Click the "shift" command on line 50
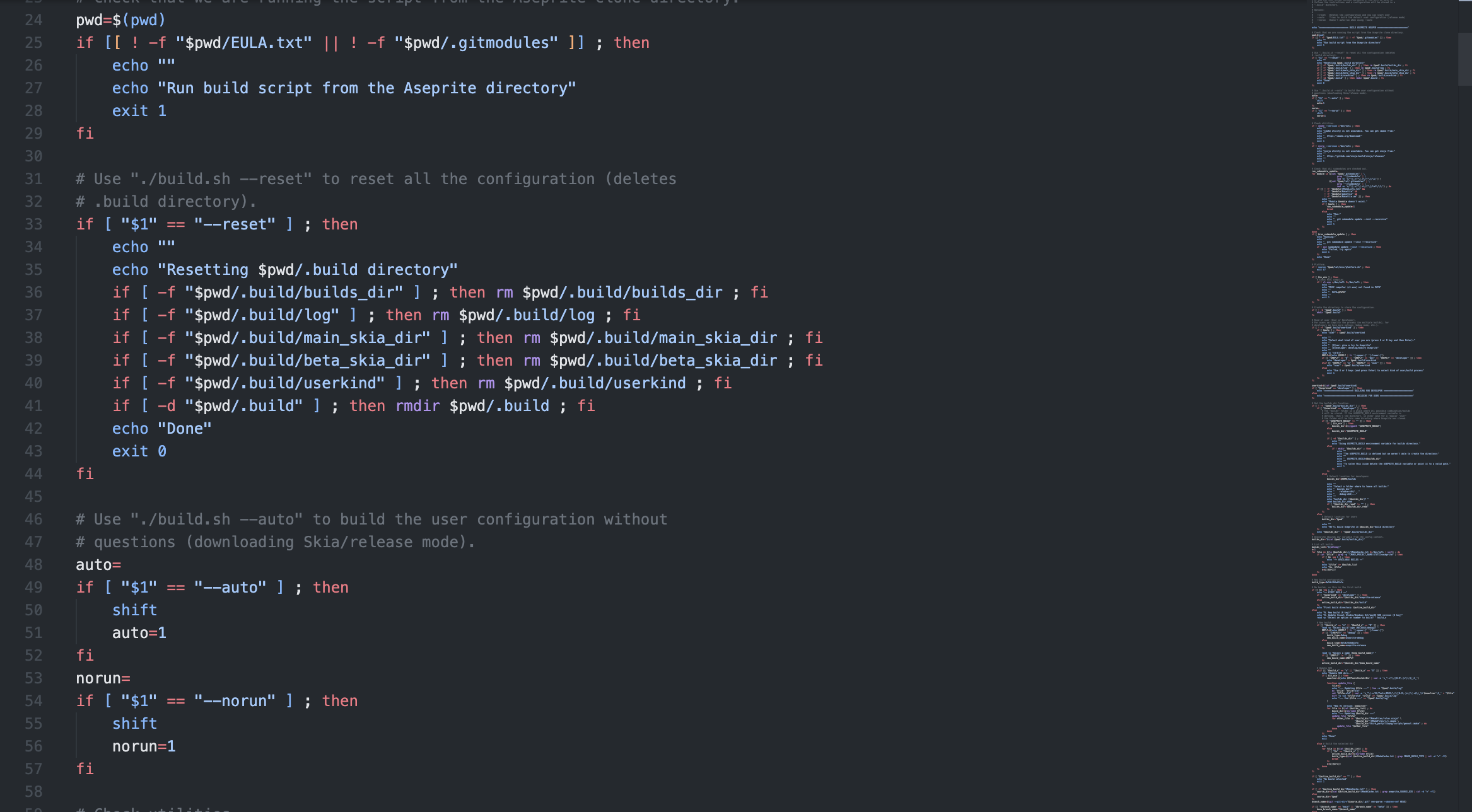 [x=134, y=610]
